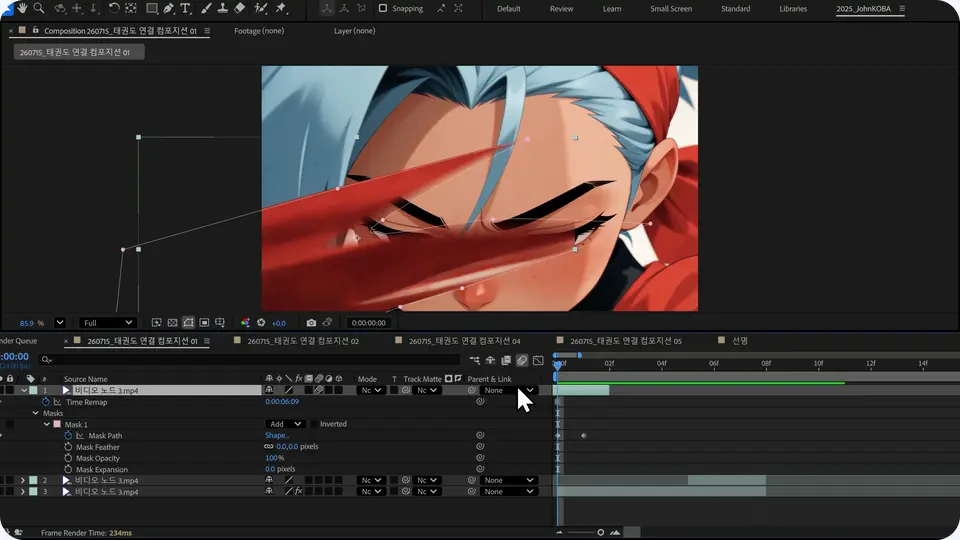Select the Rectangle shape tool
960x540 pixels.
click(x=151, y=8)
